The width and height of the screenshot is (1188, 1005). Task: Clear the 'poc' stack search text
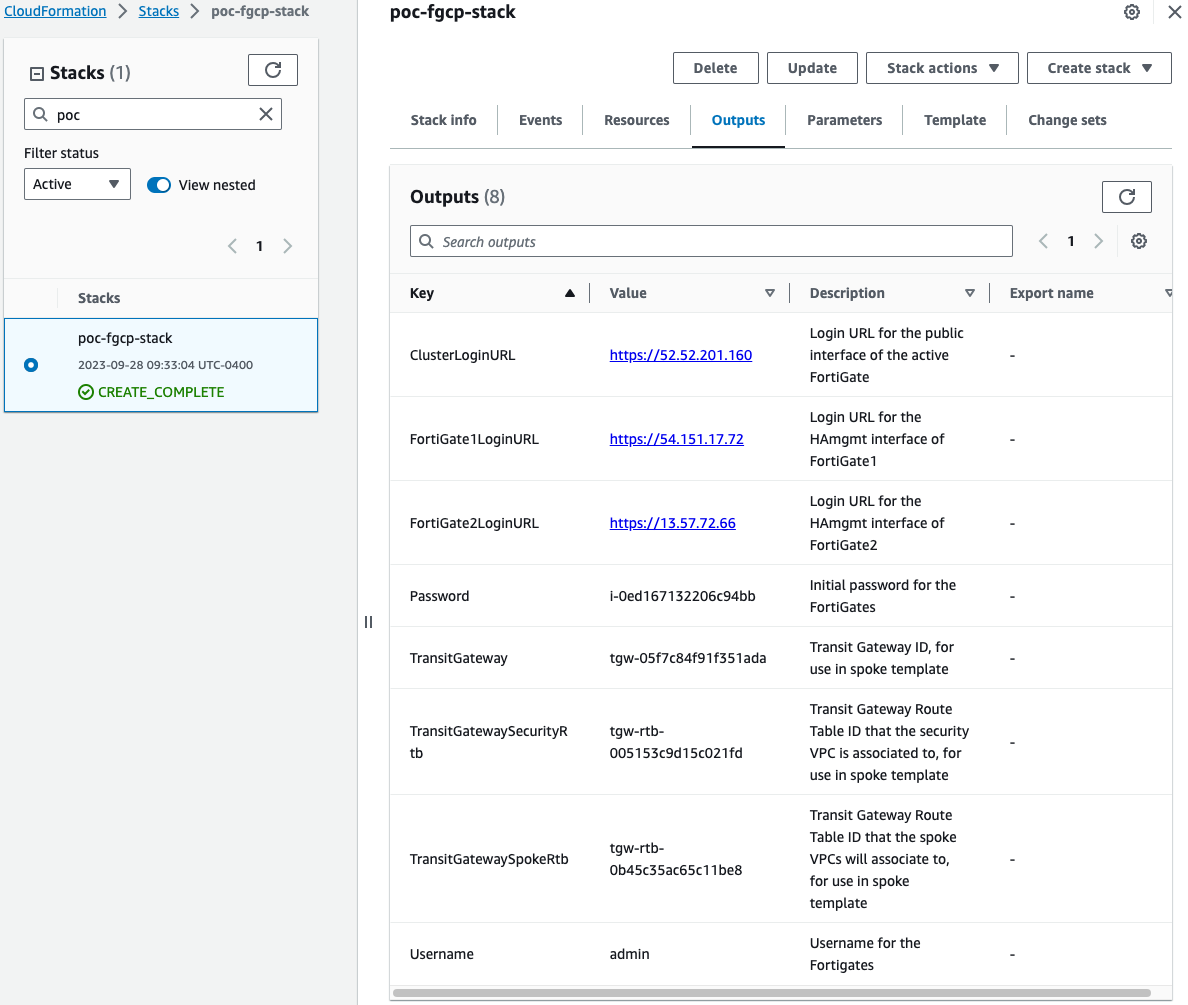click(x=266, y=114)
